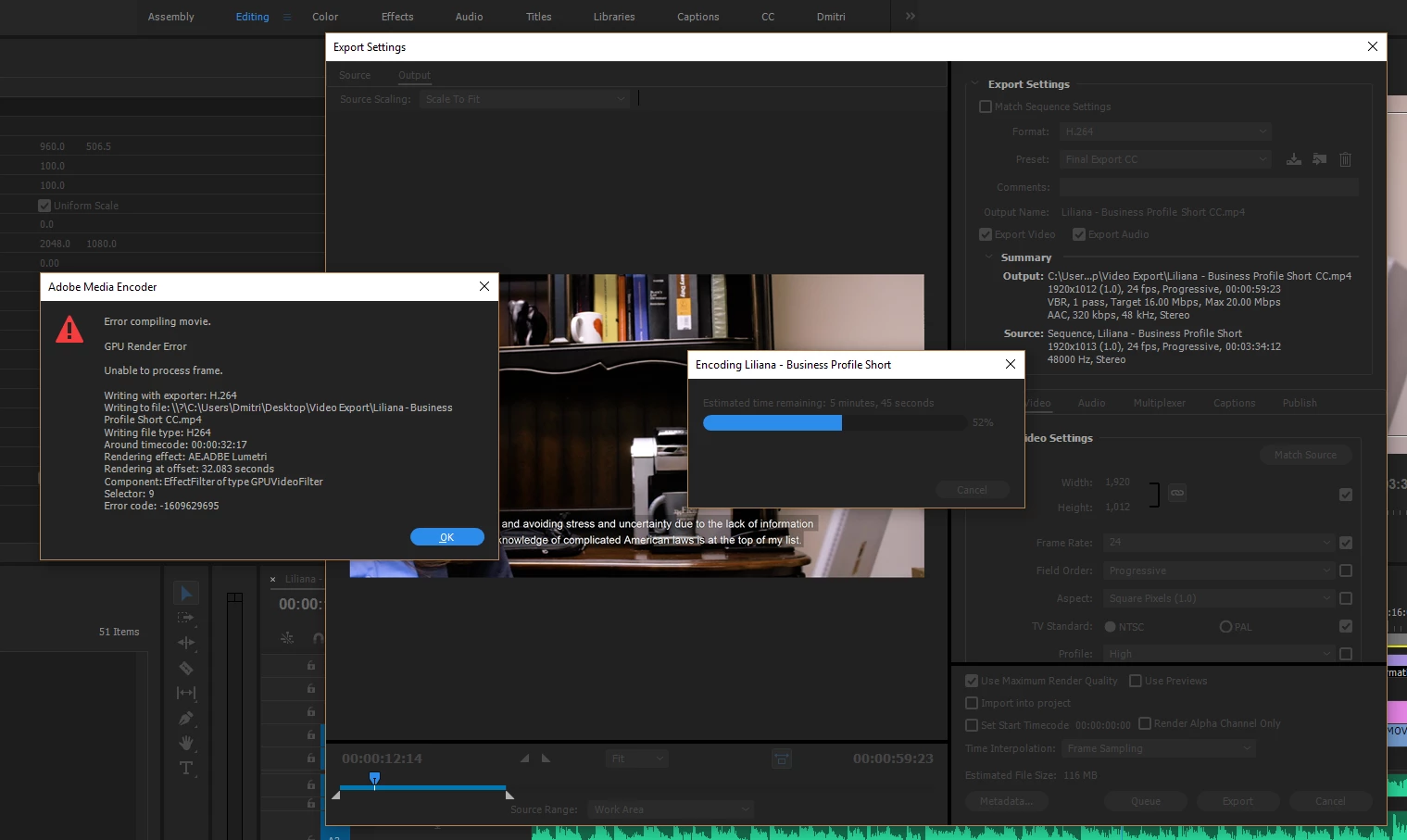Toggle timeline snap magnet icon
The width and height of the screenshot is (1407, 840).
[318, 638]
